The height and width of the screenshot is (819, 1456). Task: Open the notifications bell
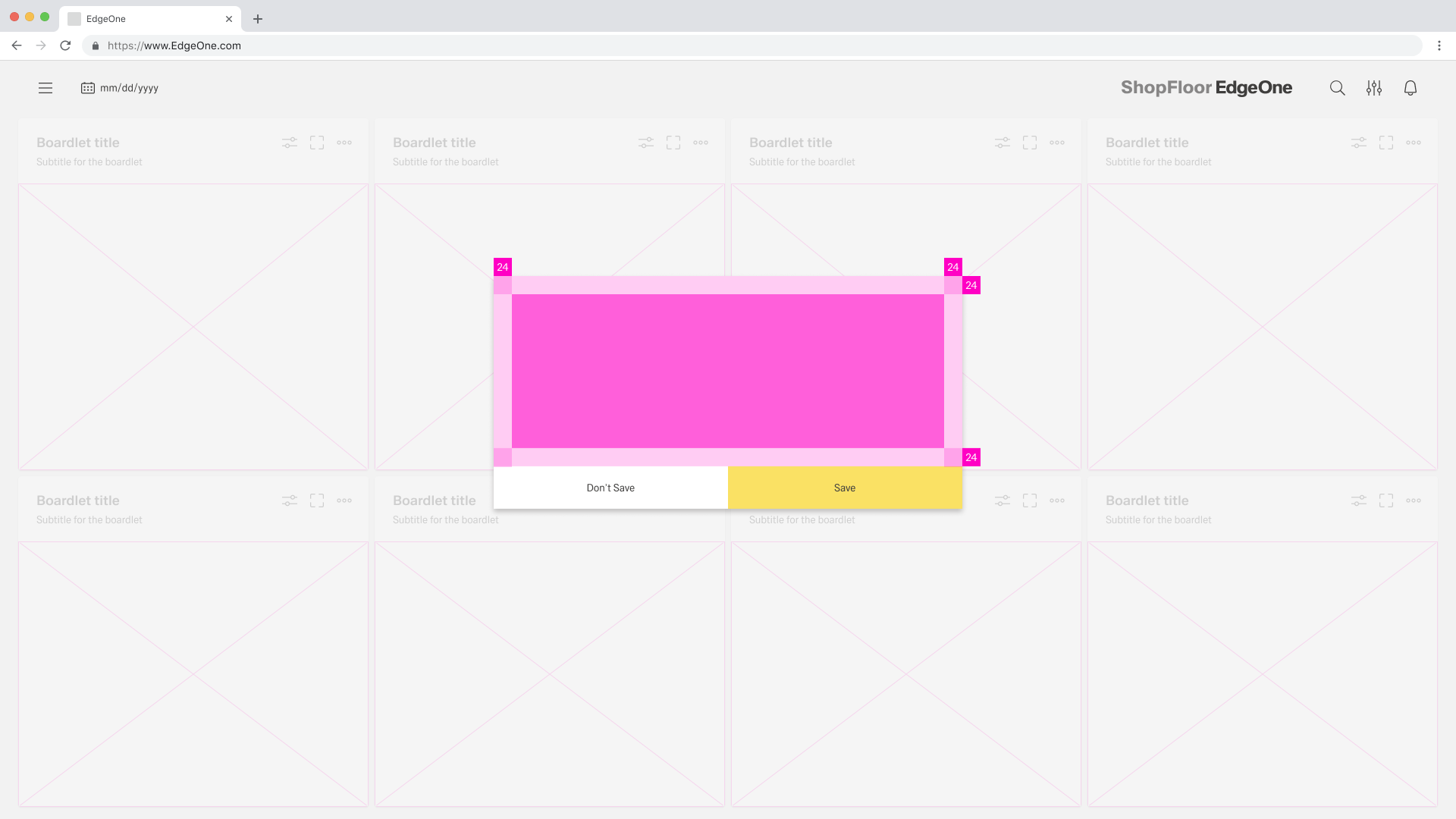coord(1410,88)
